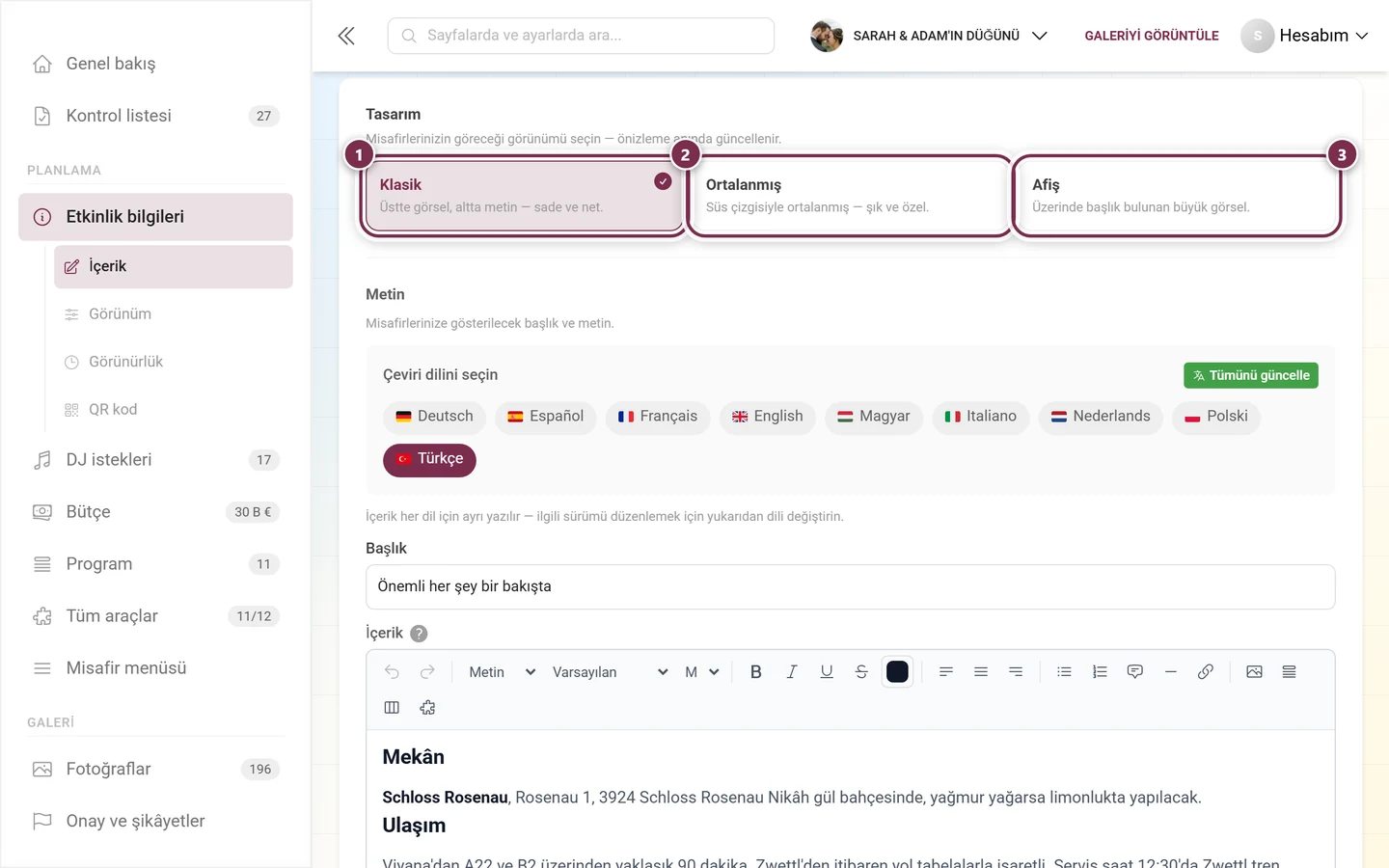This screenshot has width=1389, height=868.
Task: Toggle strikethrough formatting
Action: [x=861, y=672]
